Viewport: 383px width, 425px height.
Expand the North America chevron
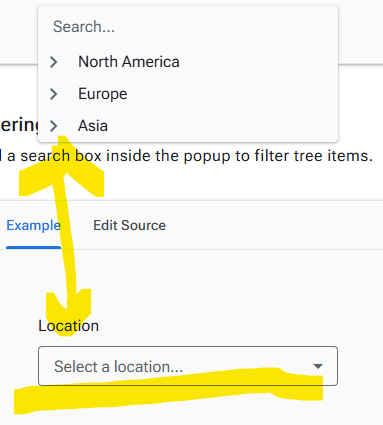tap(53, 62)
